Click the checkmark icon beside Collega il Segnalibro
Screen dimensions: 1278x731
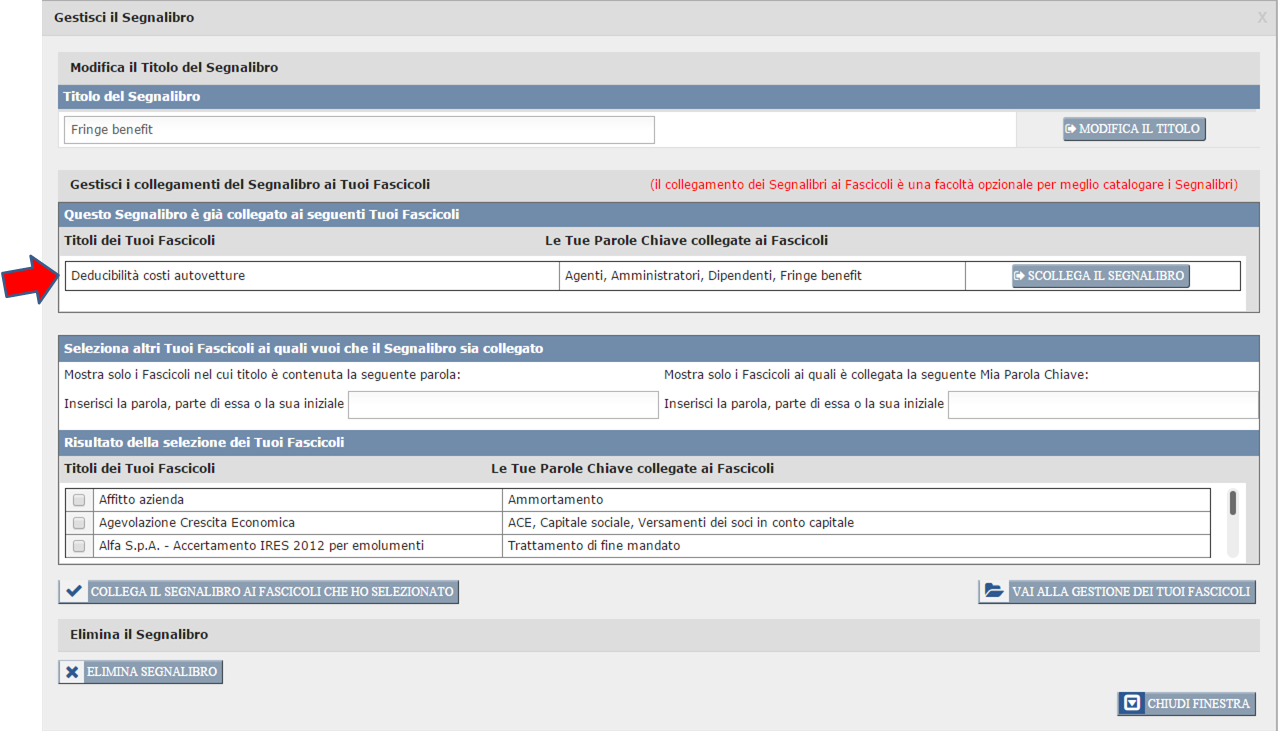(x=73, y=592)
